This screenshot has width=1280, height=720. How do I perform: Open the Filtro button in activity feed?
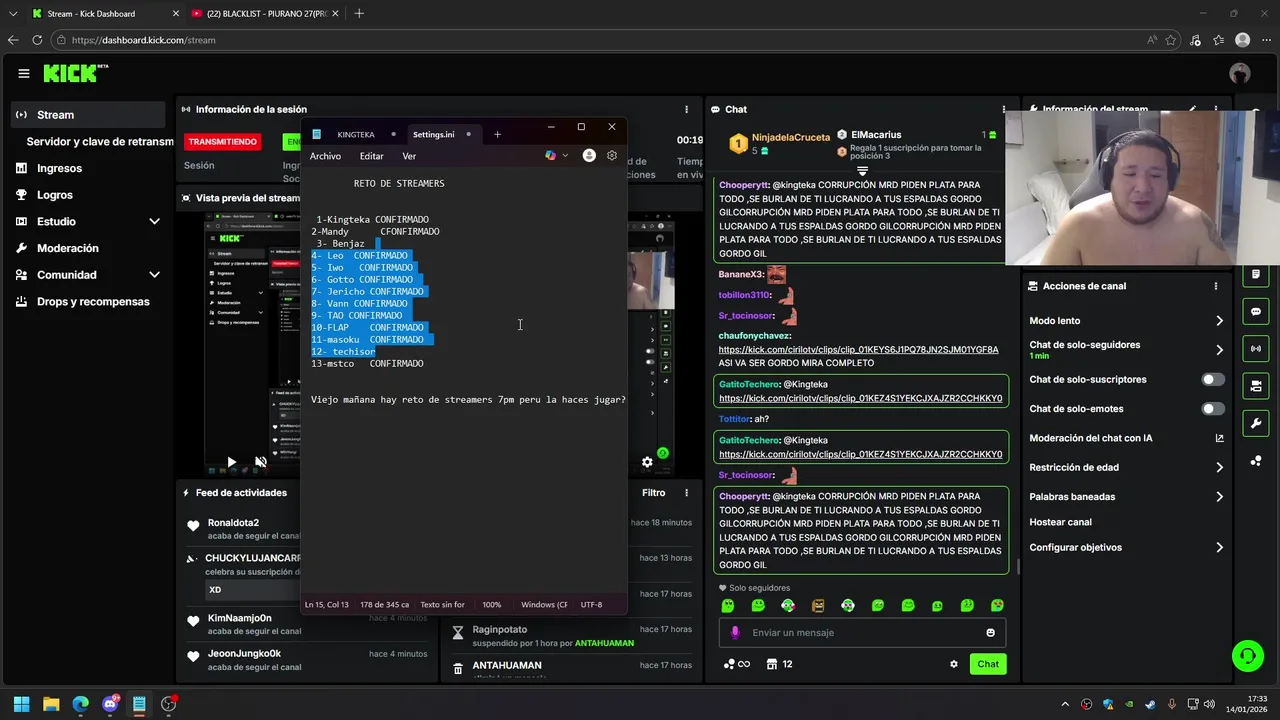(x=653, y=493)
